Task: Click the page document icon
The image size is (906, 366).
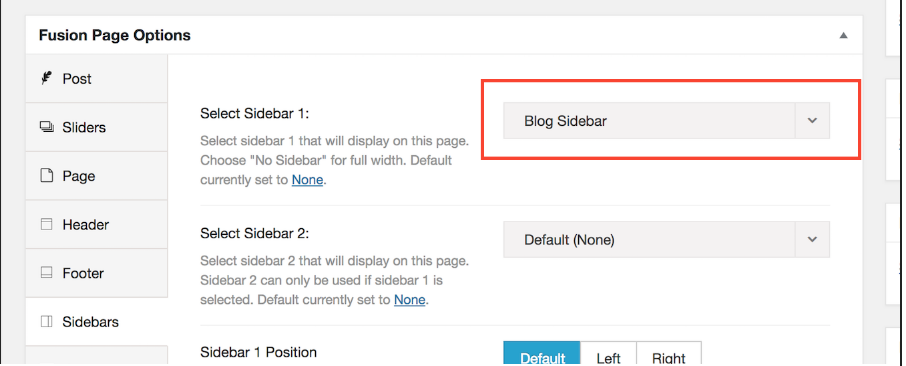Action: (x=46, y=176)
